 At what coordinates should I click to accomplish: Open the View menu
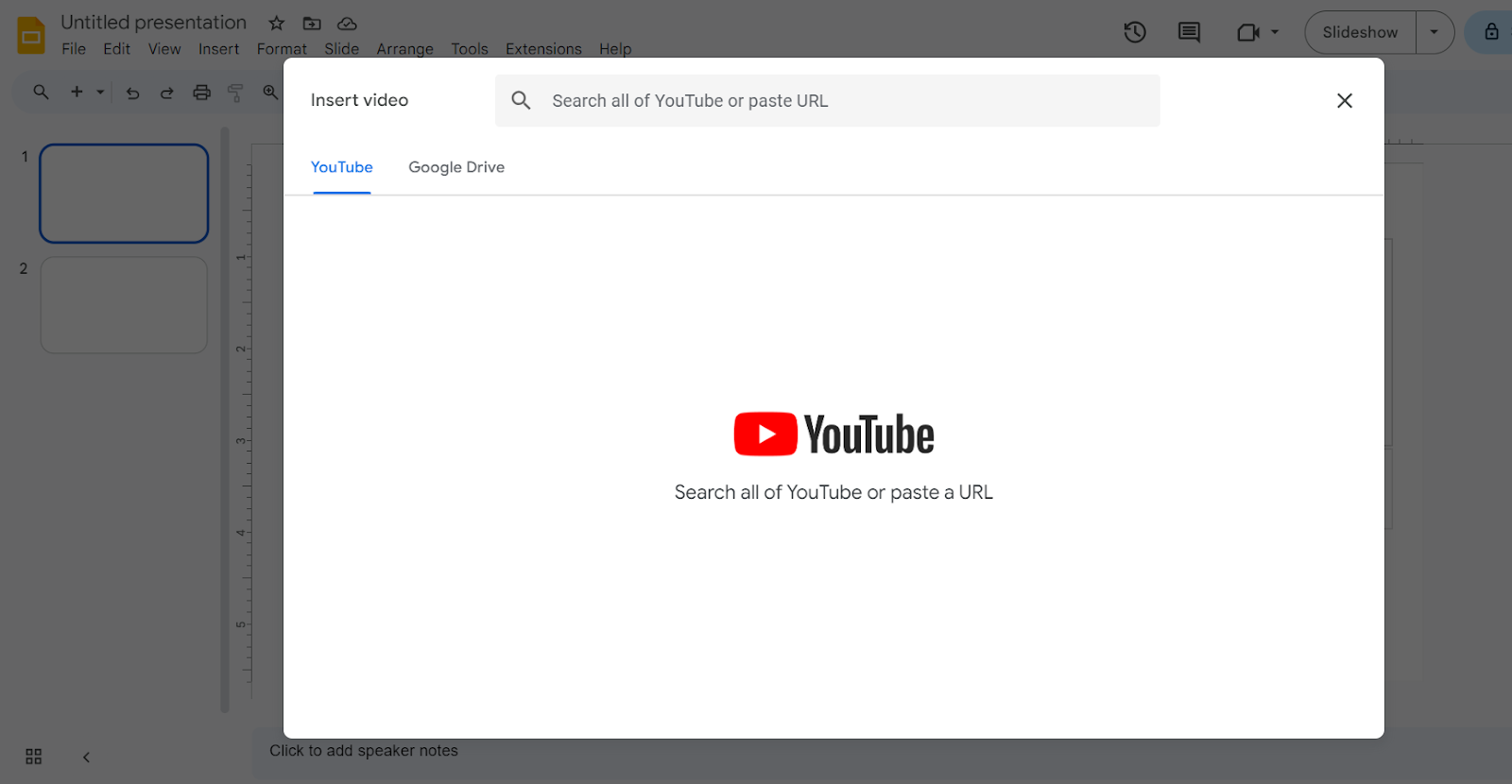(164, 49)
